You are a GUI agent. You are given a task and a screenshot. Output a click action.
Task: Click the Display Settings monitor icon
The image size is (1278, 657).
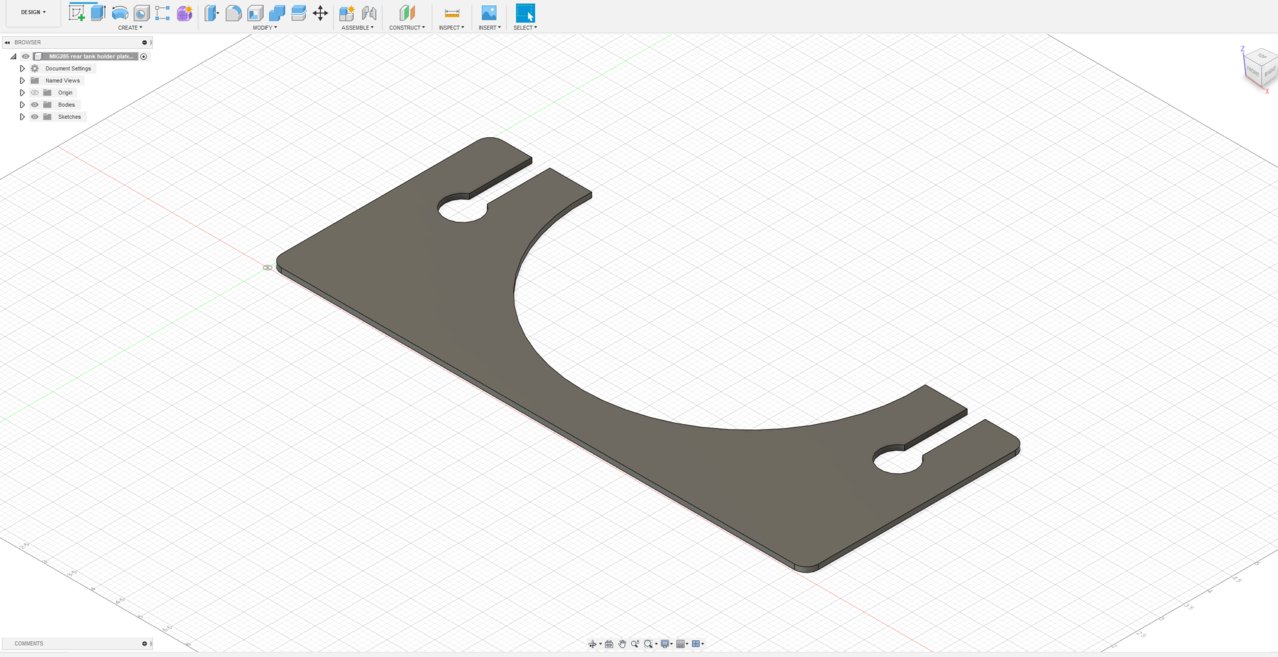point(665,644)
